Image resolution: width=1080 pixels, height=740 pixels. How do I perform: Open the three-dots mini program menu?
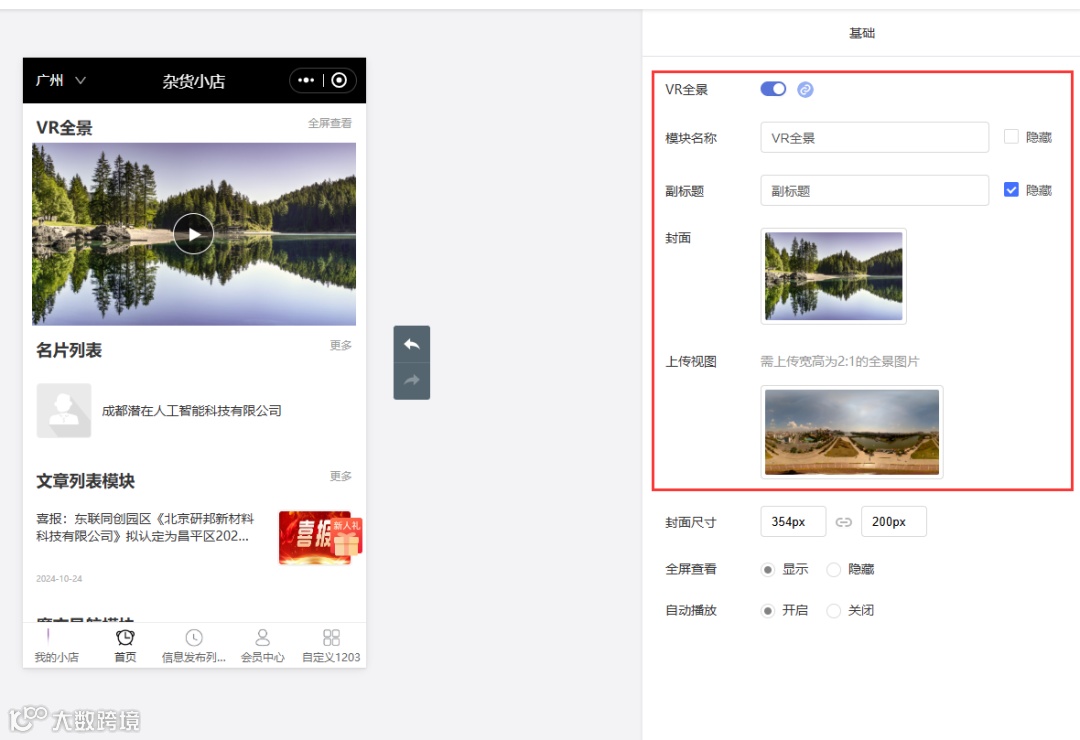(306, 81)
